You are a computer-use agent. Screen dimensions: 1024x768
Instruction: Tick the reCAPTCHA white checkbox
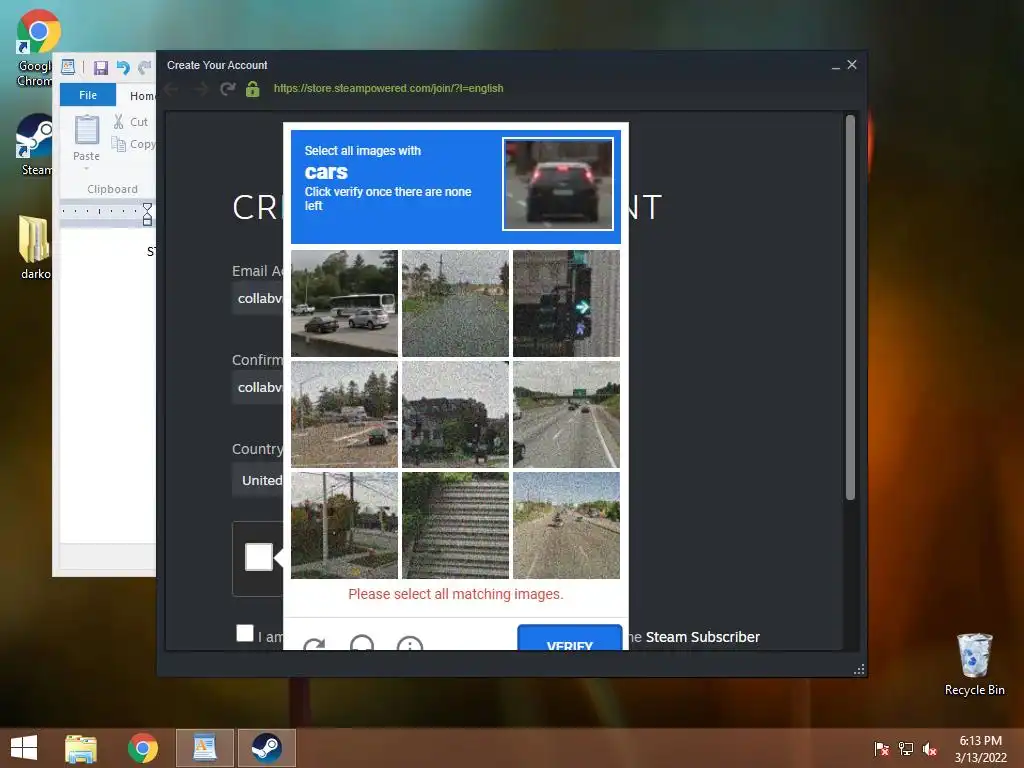coord(259,557)
